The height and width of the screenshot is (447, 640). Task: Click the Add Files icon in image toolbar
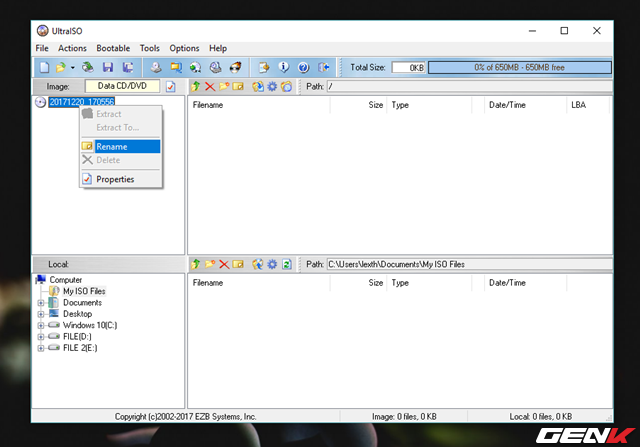pyautogui.click(x=258, y=87)
